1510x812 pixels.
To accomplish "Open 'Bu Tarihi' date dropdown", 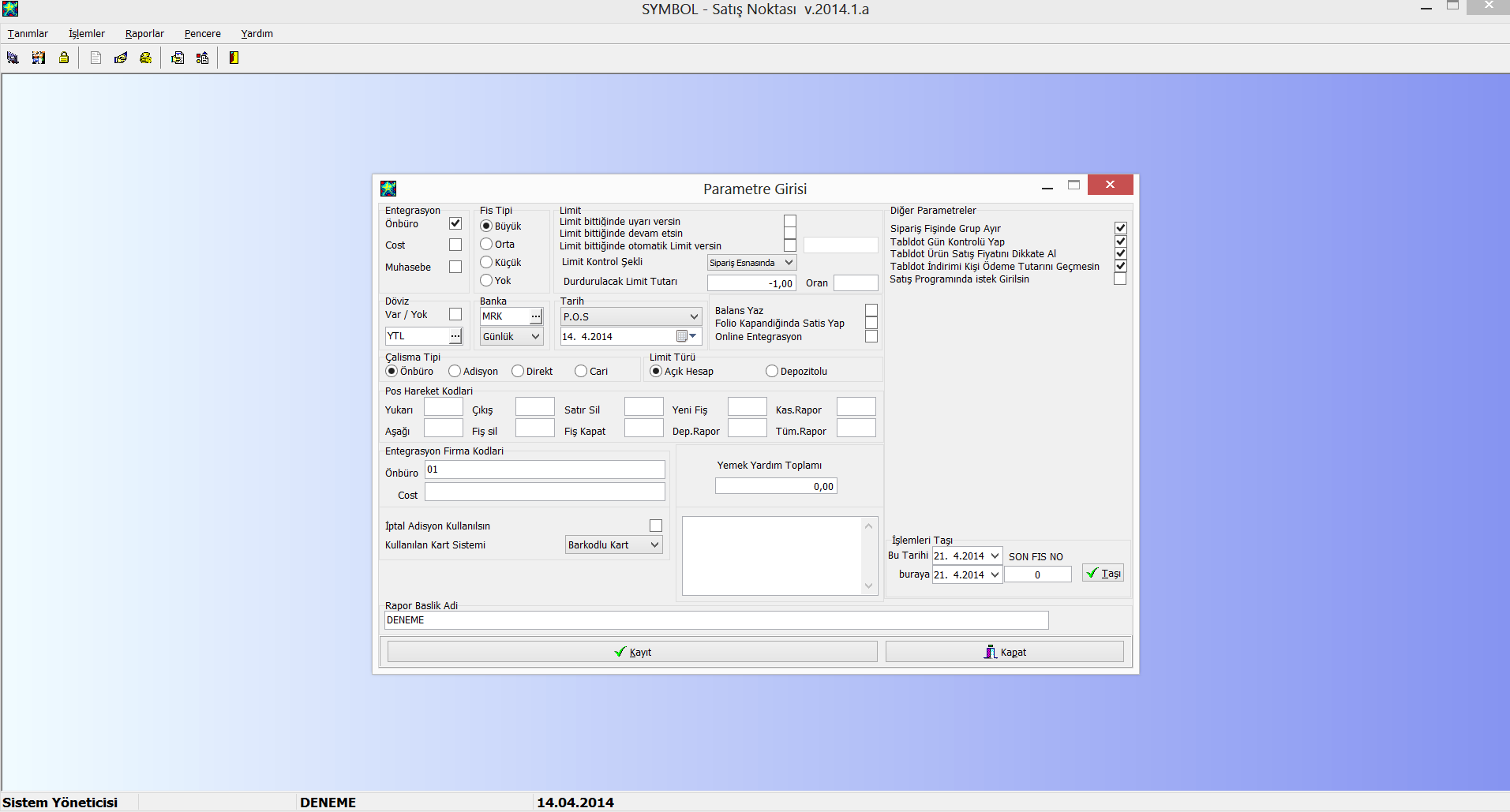I will point(995,556).
